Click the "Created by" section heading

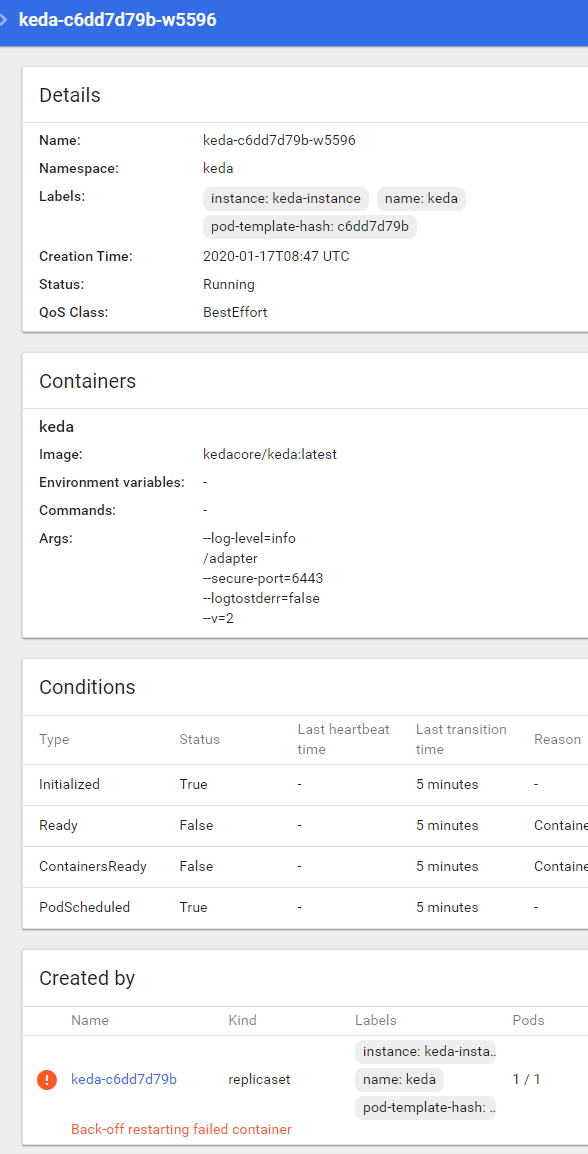pos(91,978)
